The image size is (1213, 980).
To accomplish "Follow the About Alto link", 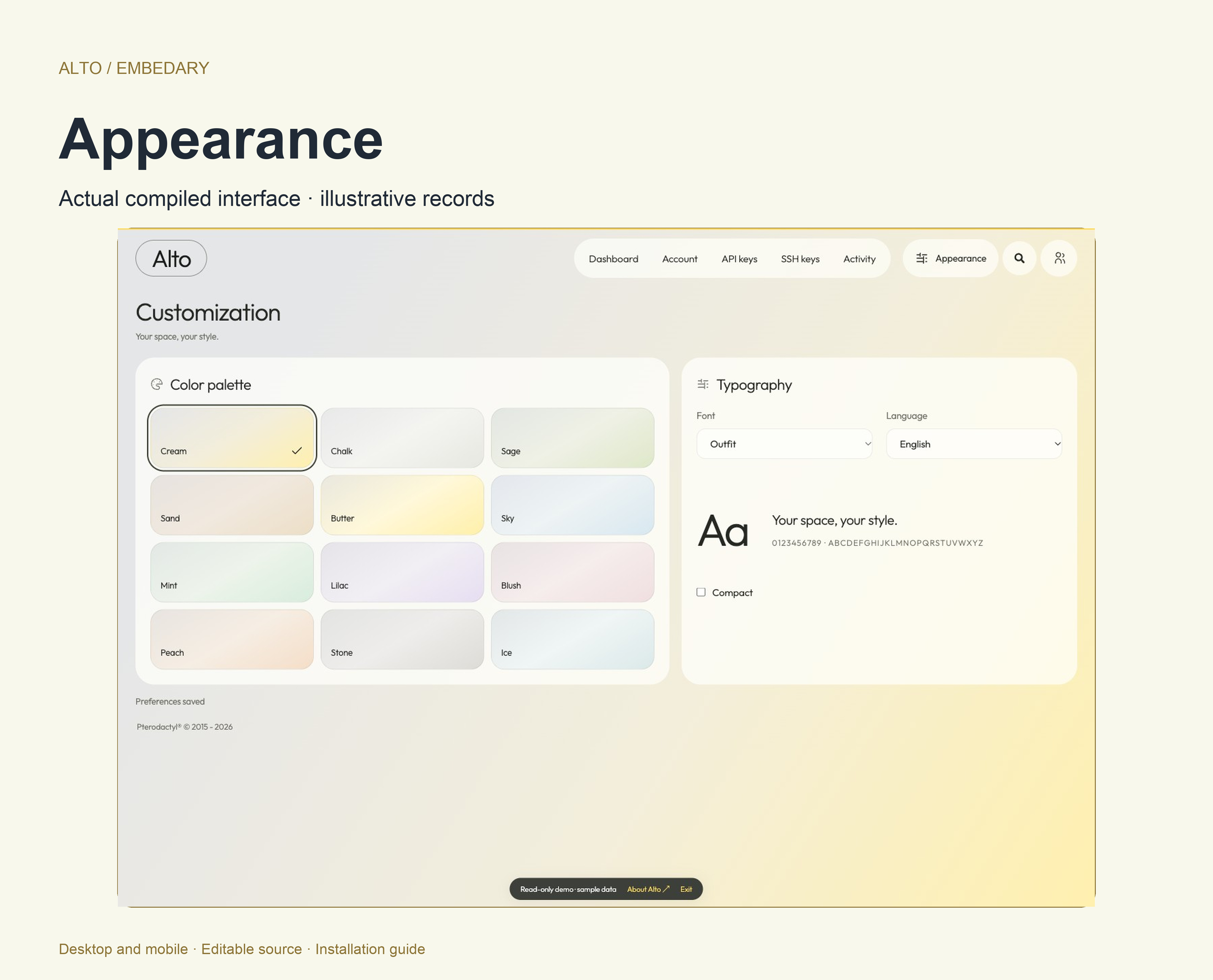I will [x=648, y=889].
